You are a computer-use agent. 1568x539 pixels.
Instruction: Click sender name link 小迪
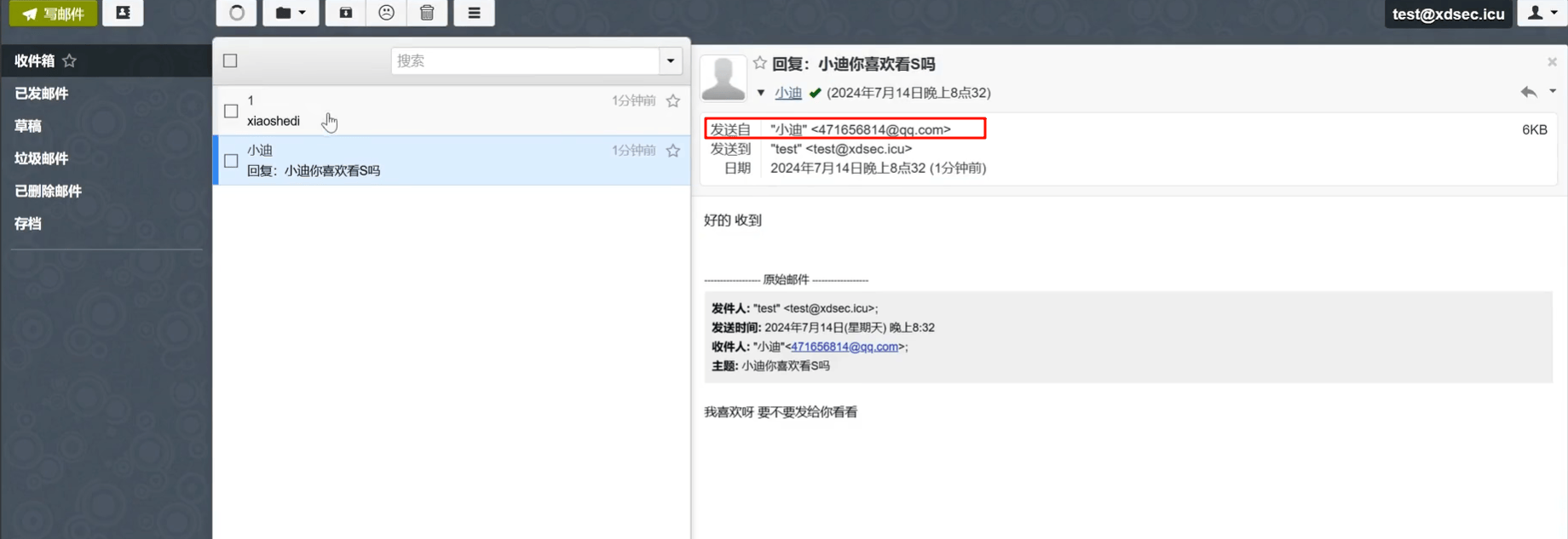788,93
